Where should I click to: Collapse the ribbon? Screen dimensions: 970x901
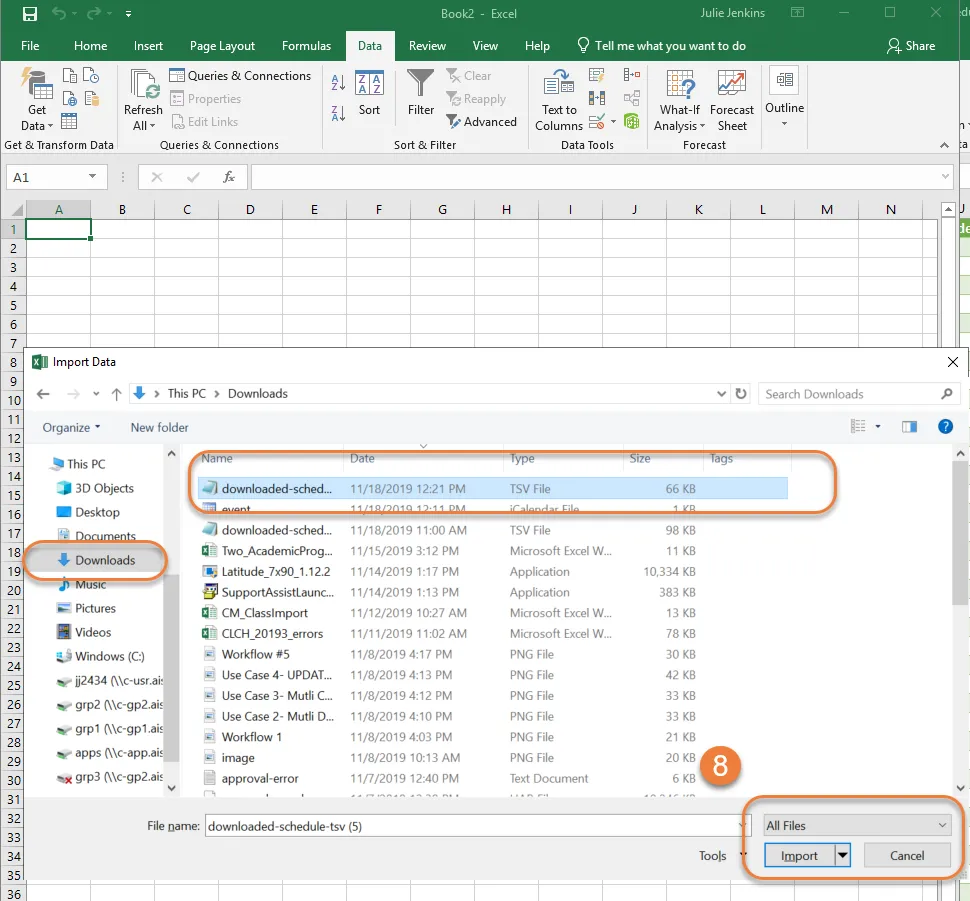[x=944, y=145]
